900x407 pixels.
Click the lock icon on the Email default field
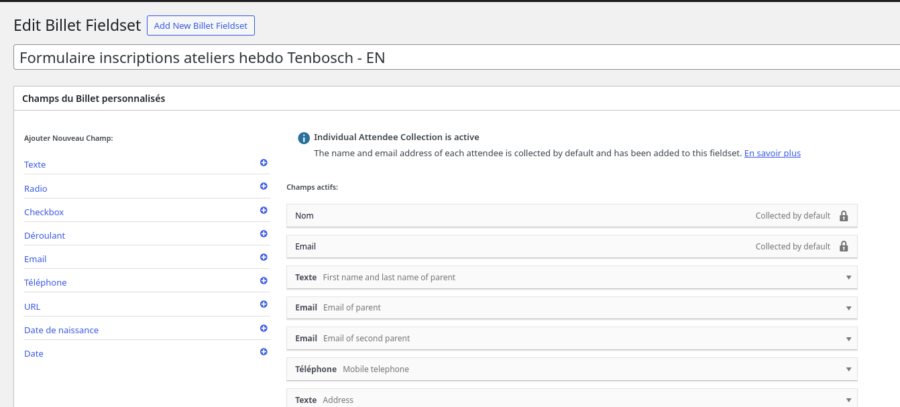843,247
